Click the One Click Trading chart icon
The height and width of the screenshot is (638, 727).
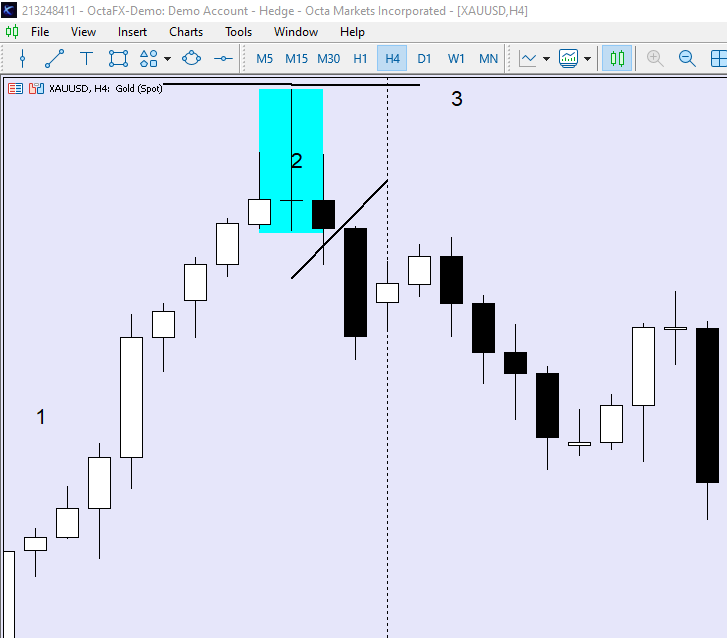(x=36, y=89)
